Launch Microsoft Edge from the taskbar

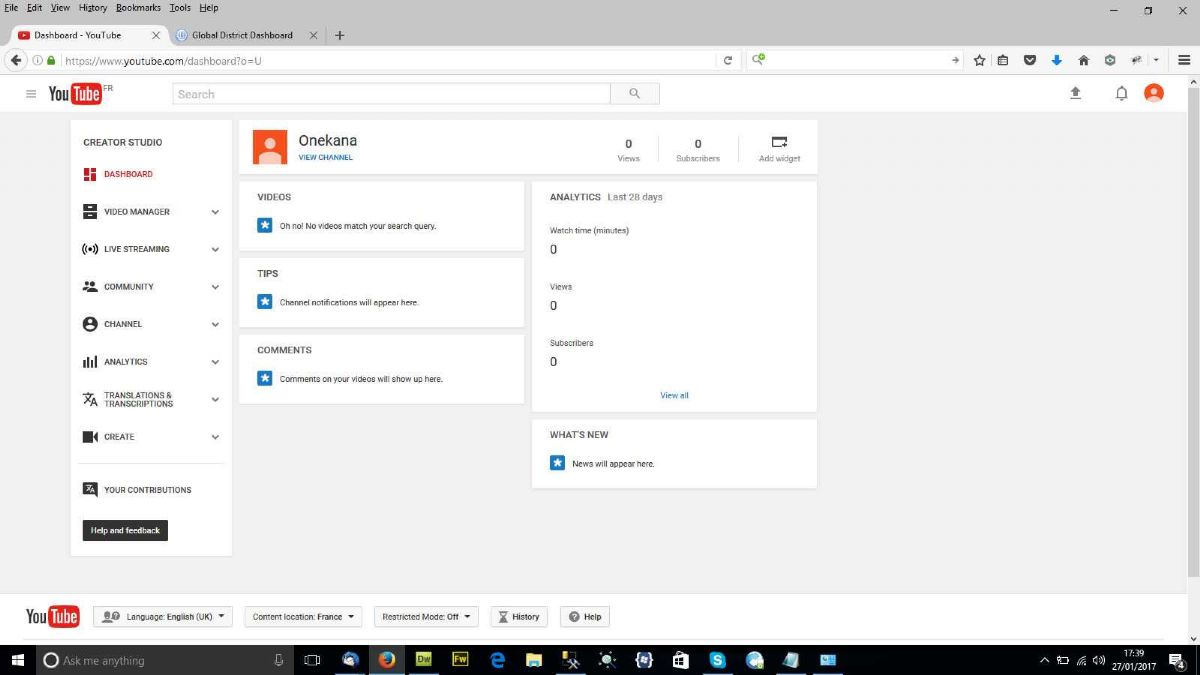498,660
